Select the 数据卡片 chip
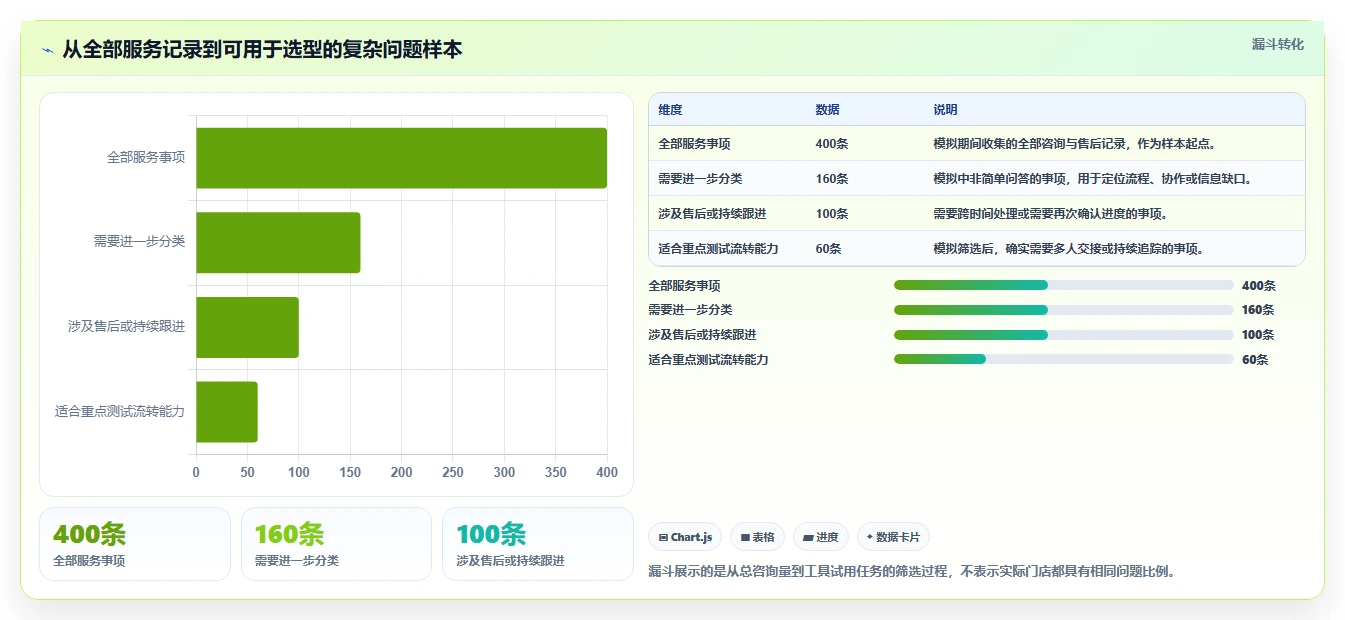The image size is (1345, 620). pyautogui.click(x=893, y=537)
